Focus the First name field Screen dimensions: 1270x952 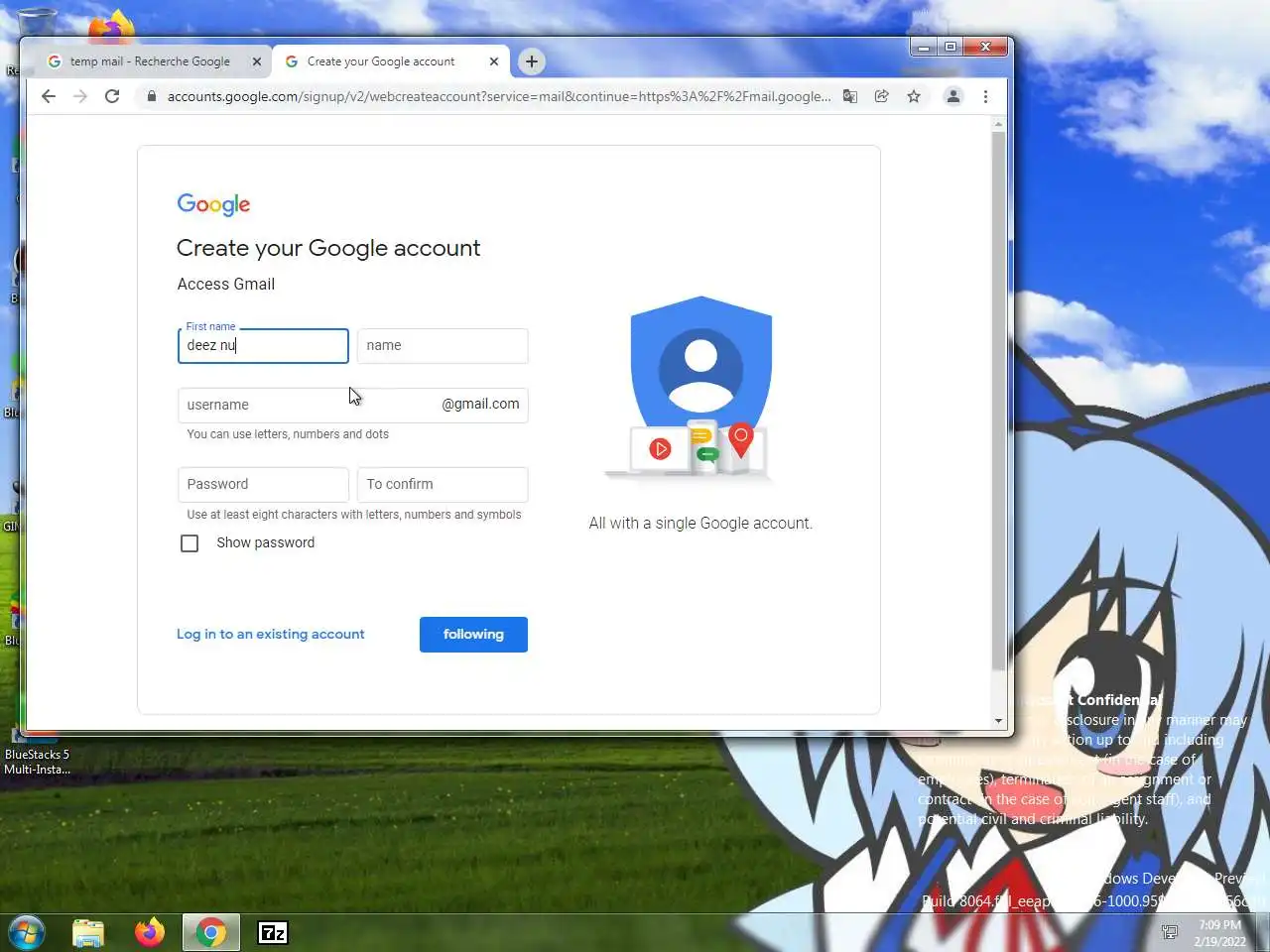[x=263, y=346]
